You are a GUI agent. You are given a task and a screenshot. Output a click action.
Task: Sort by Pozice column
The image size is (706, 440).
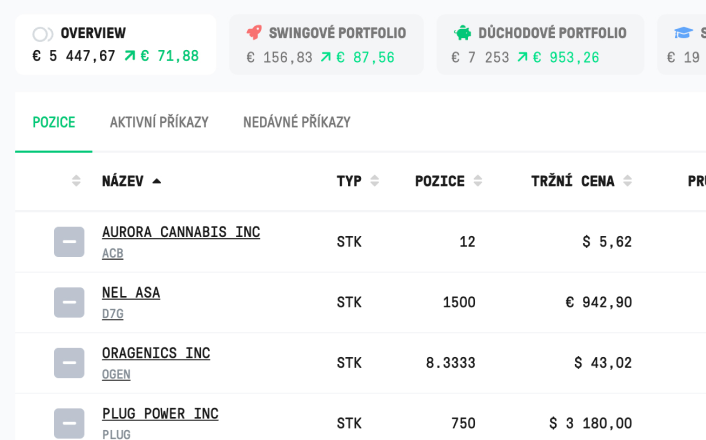(448, 181)
